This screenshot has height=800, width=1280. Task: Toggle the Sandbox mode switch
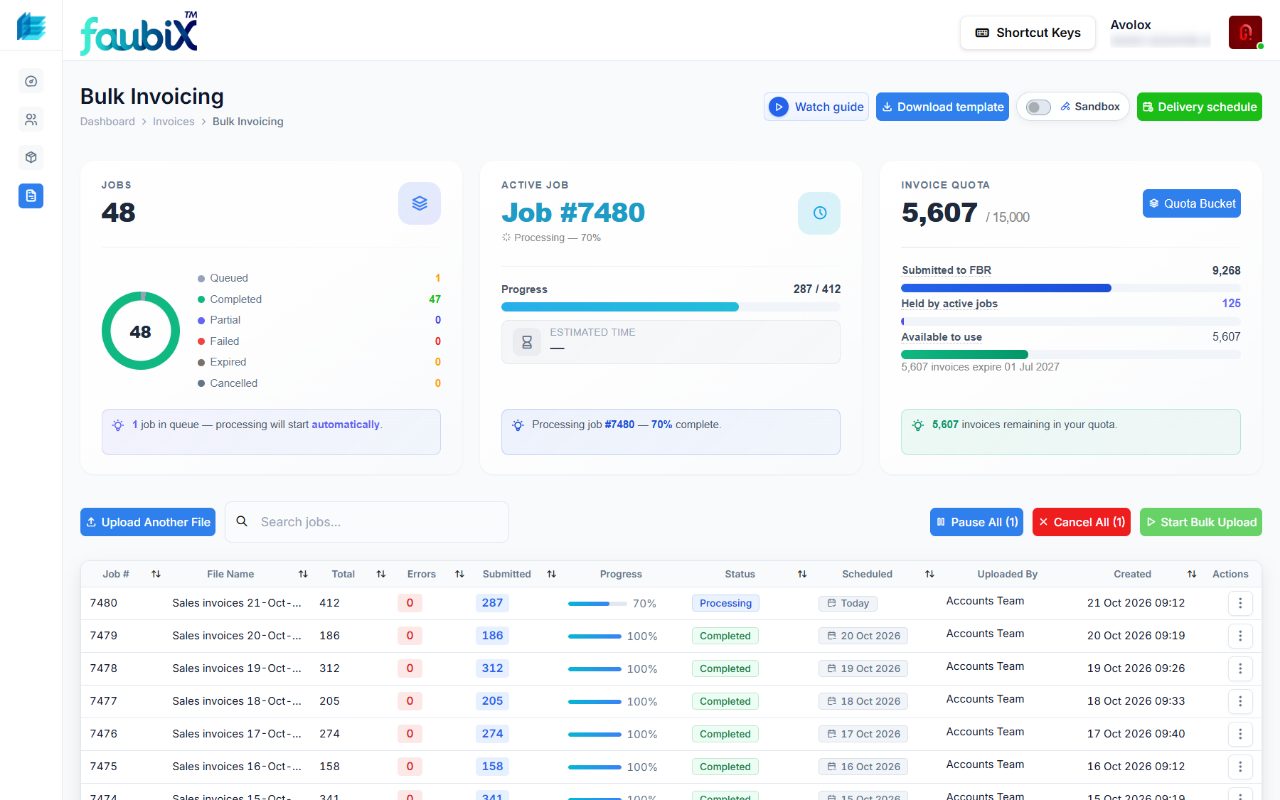(1038, 107)
